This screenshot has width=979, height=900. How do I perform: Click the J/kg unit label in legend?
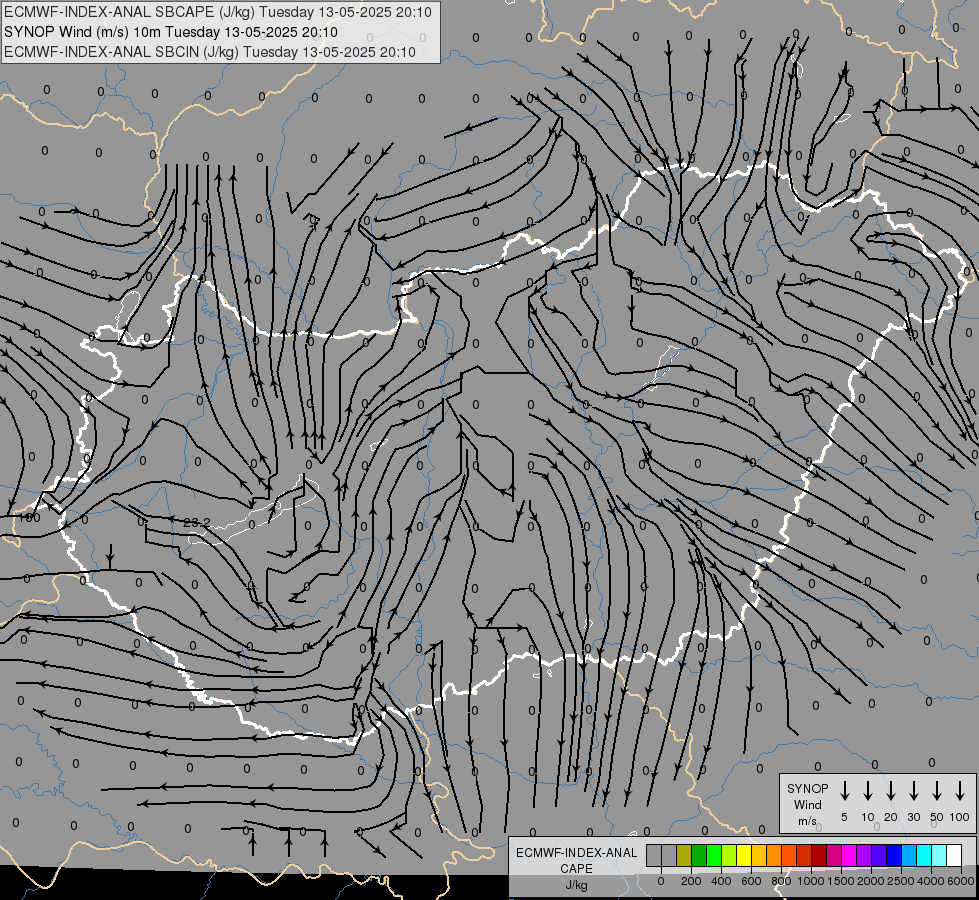[x=576, y=885]
